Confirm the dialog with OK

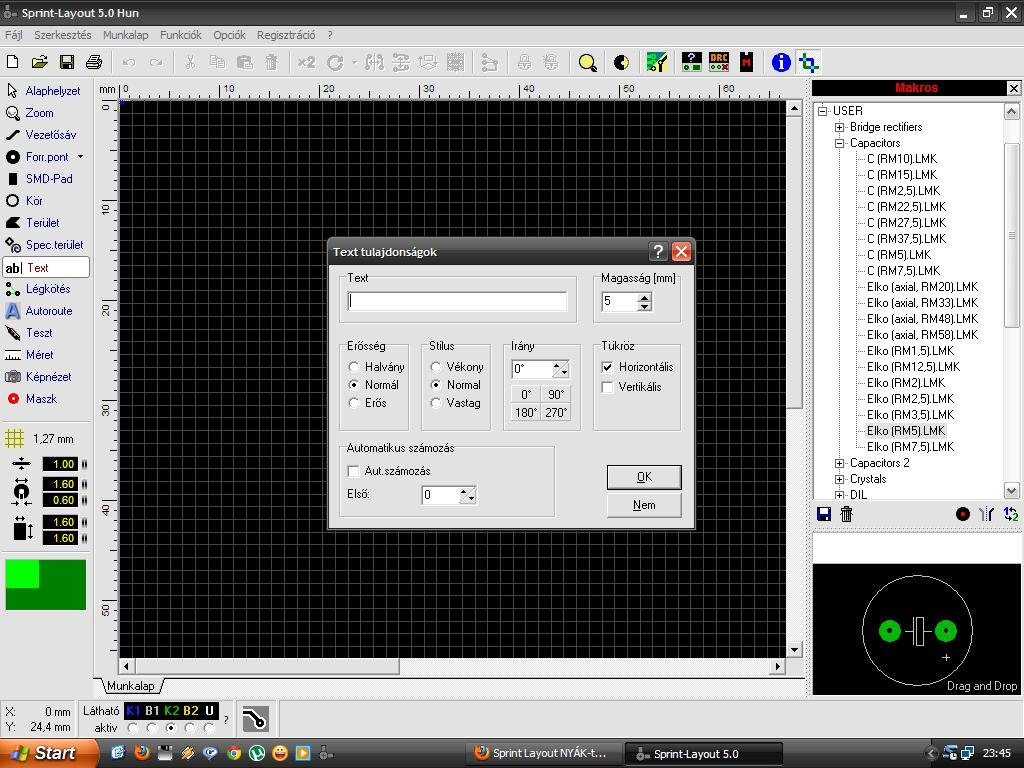click(x=644, y=477)
